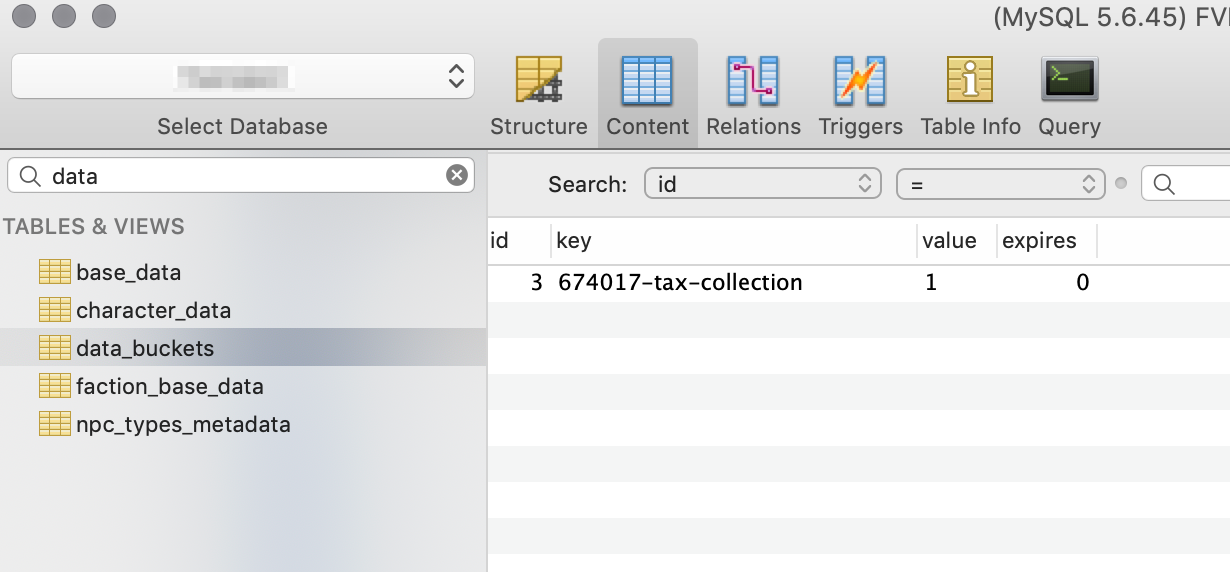Open the Table Info icon
The image size is (1230, 572).
pyautogui.click(x=970, y=82)
